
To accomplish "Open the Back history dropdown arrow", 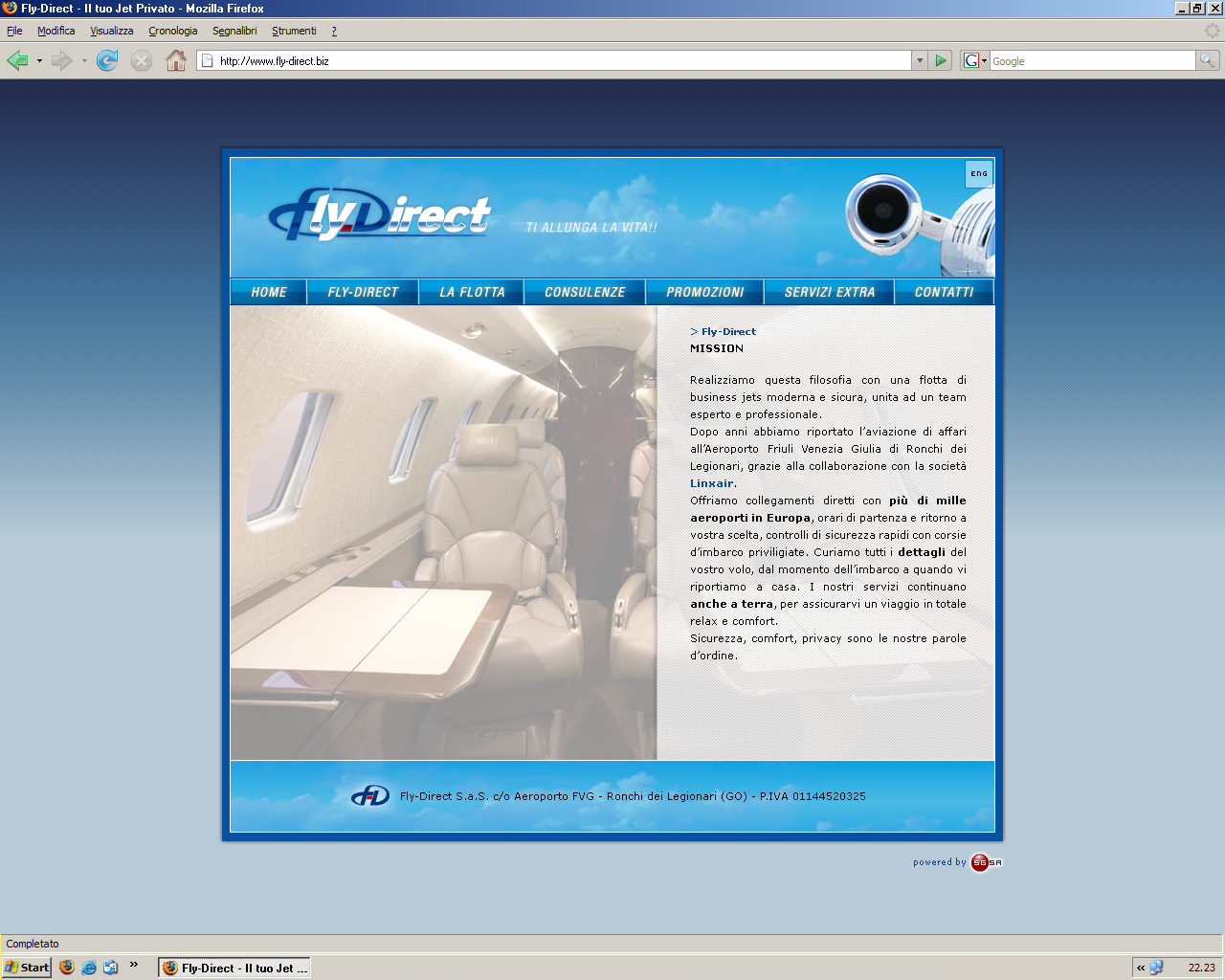I will pos(39,61).
